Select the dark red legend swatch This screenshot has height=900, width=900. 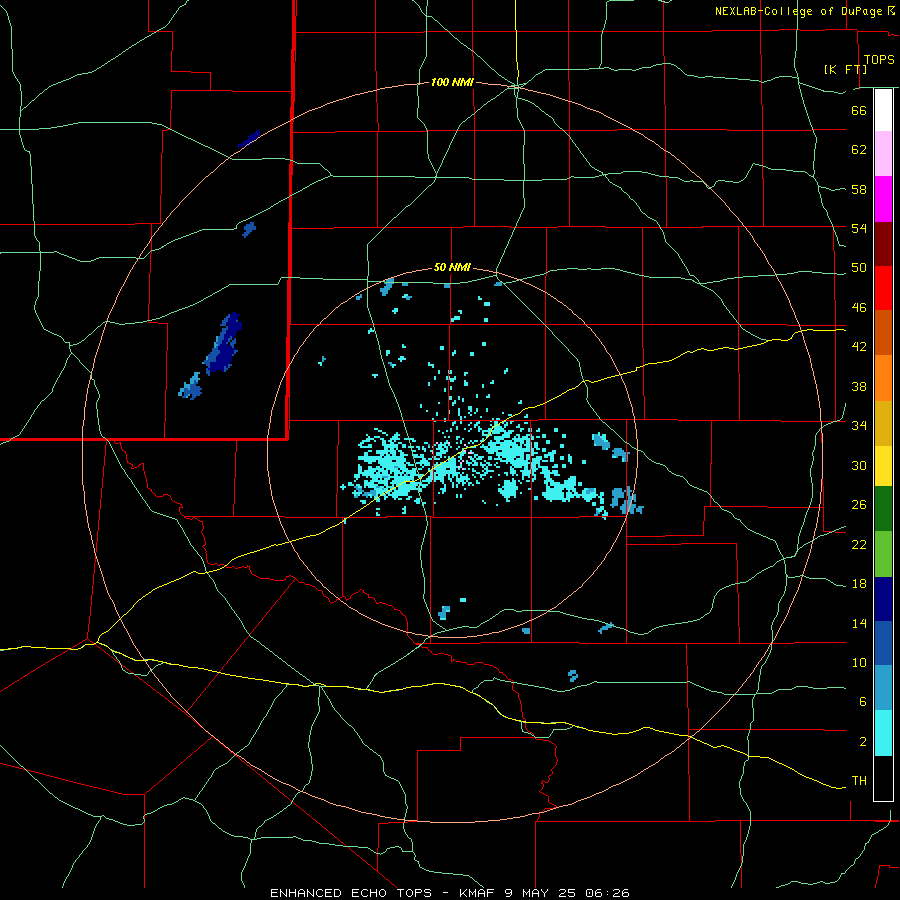click(x=883, y=244)
